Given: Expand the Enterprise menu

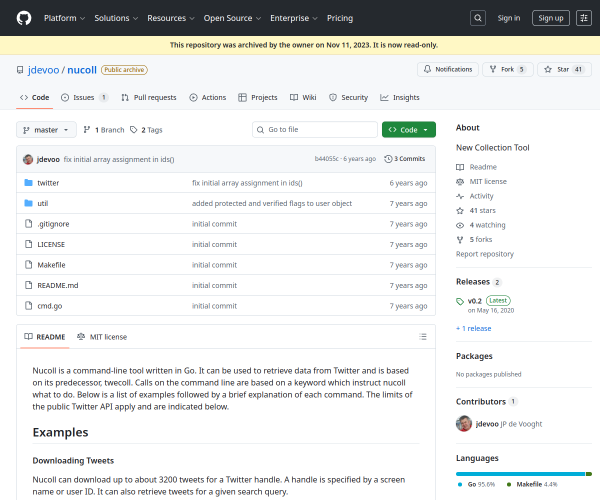Looking at the screenshot, I should [294, 18].
